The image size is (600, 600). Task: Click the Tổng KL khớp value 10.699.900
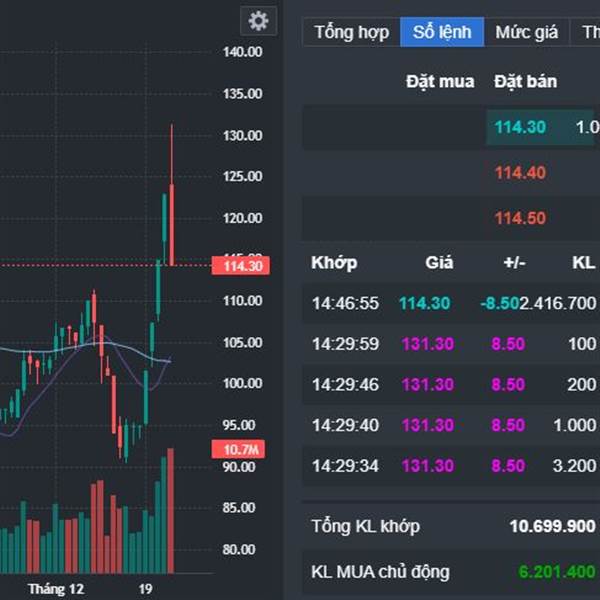[552, 526]
